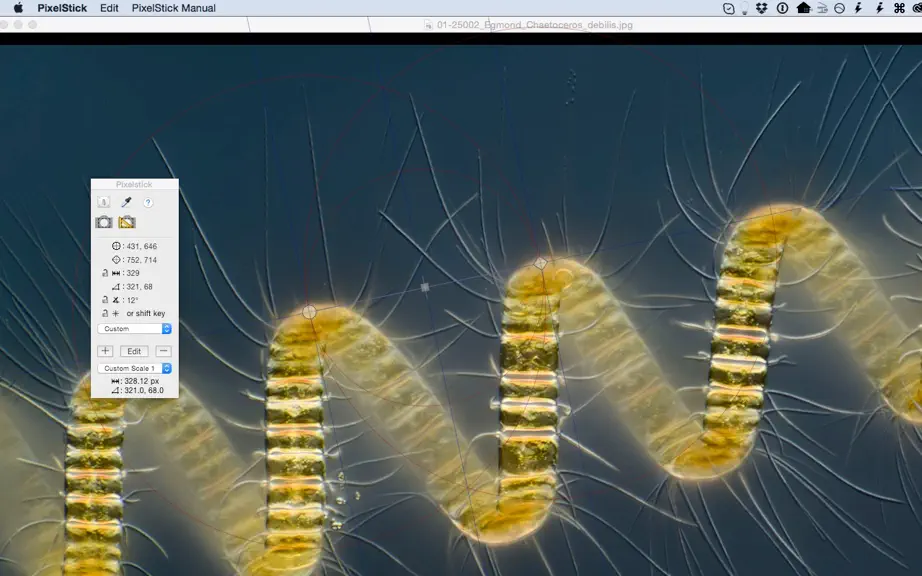This screenshot has width=922, height=576.
Task: Add a scale with the plus button
Action: tap(105, 351)
